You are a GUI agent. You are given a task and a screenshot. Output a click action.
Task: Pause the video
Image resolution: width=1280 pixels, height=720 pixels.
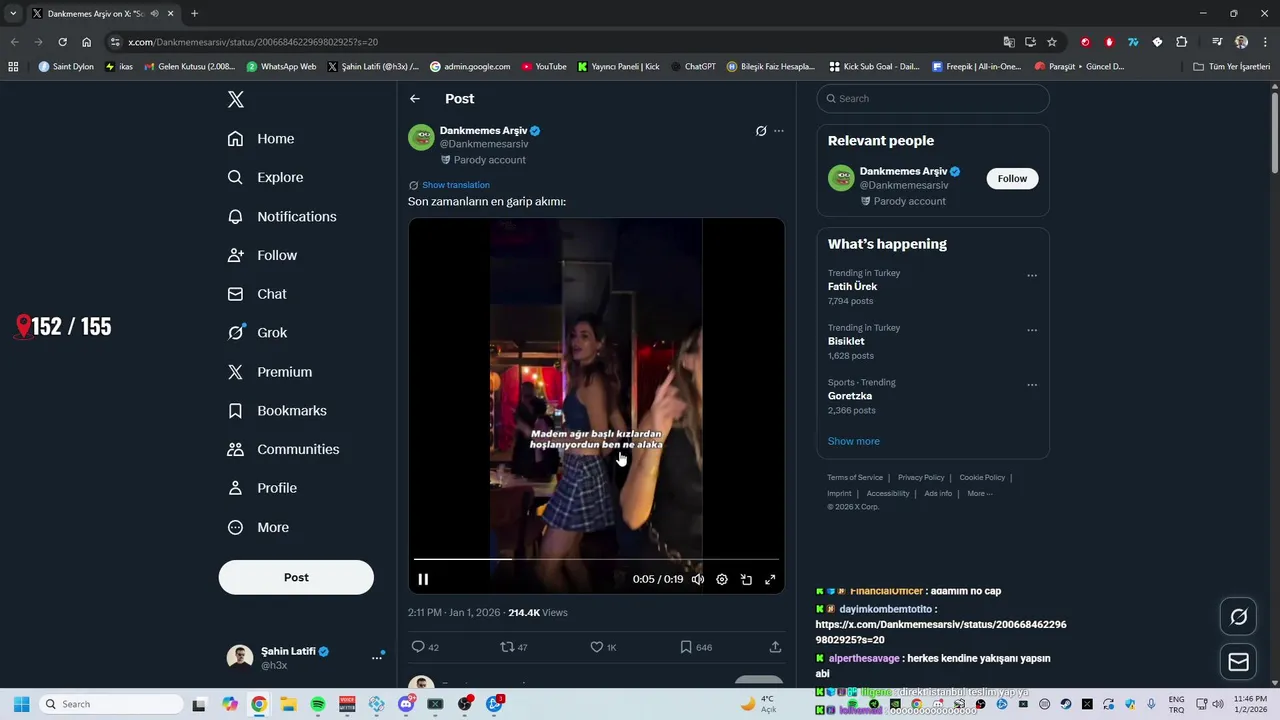423,579
